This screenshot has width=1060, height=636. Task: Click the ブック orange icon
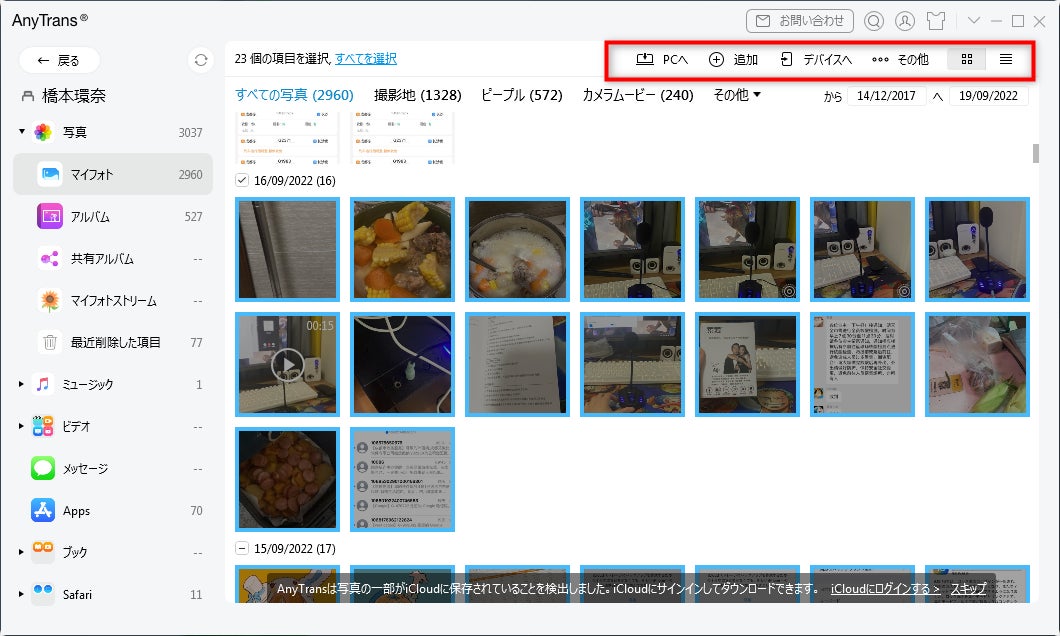tap(43, 552)
